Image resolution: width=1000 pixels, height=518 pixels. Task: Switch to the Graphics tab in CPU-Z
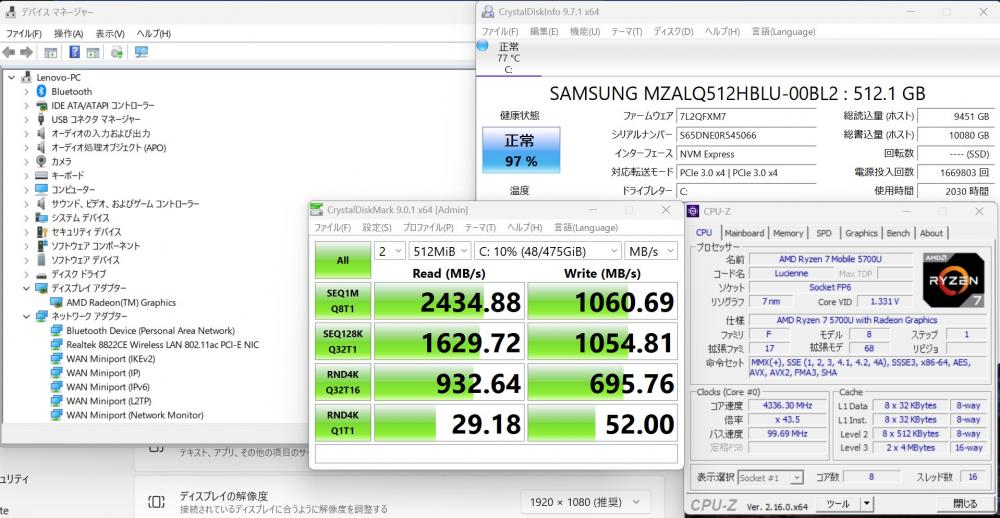click(x=862, y=233)
